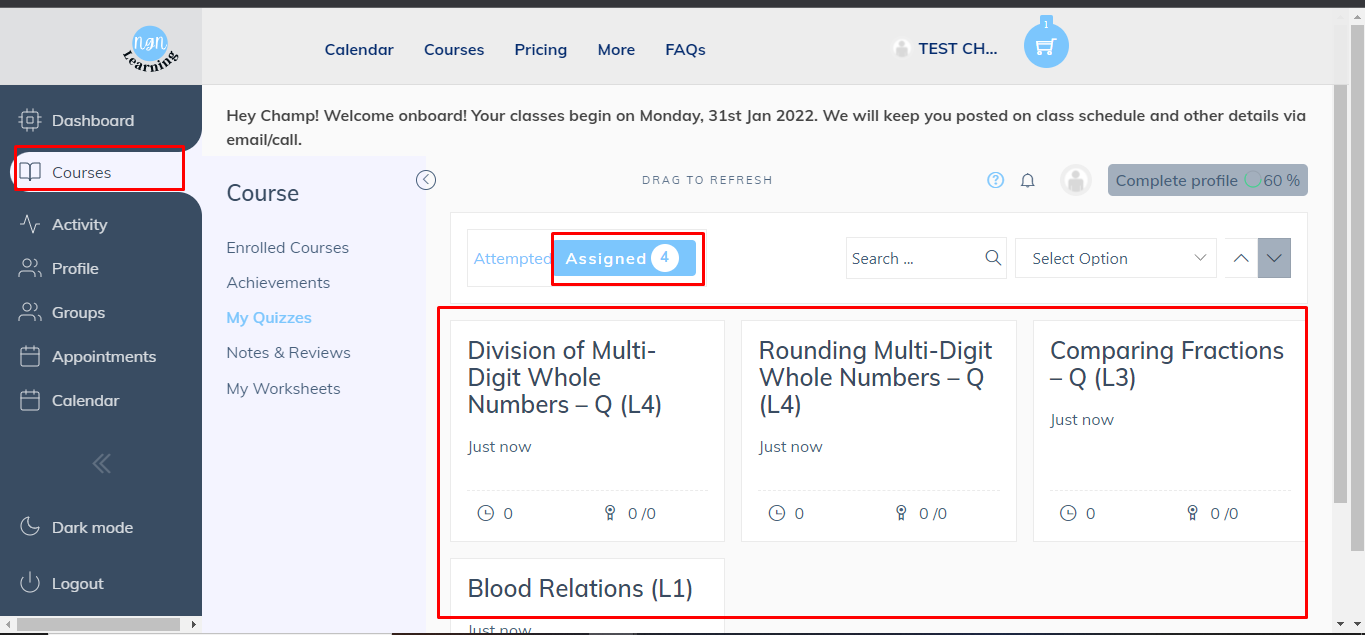
Task: Open the TEST CH... user account menu
Action: (x=957, y=49)
